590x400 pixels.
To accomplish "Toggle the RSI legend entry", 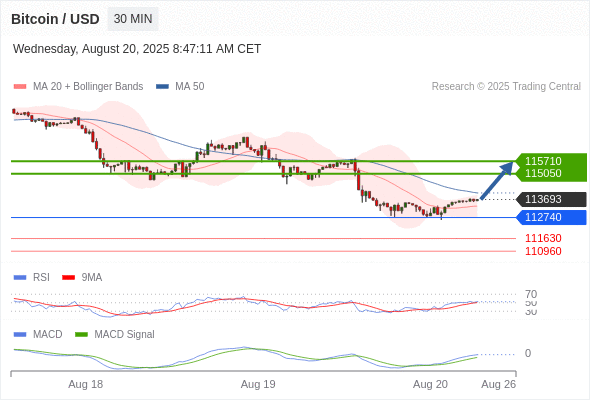I will coord(32,277).
